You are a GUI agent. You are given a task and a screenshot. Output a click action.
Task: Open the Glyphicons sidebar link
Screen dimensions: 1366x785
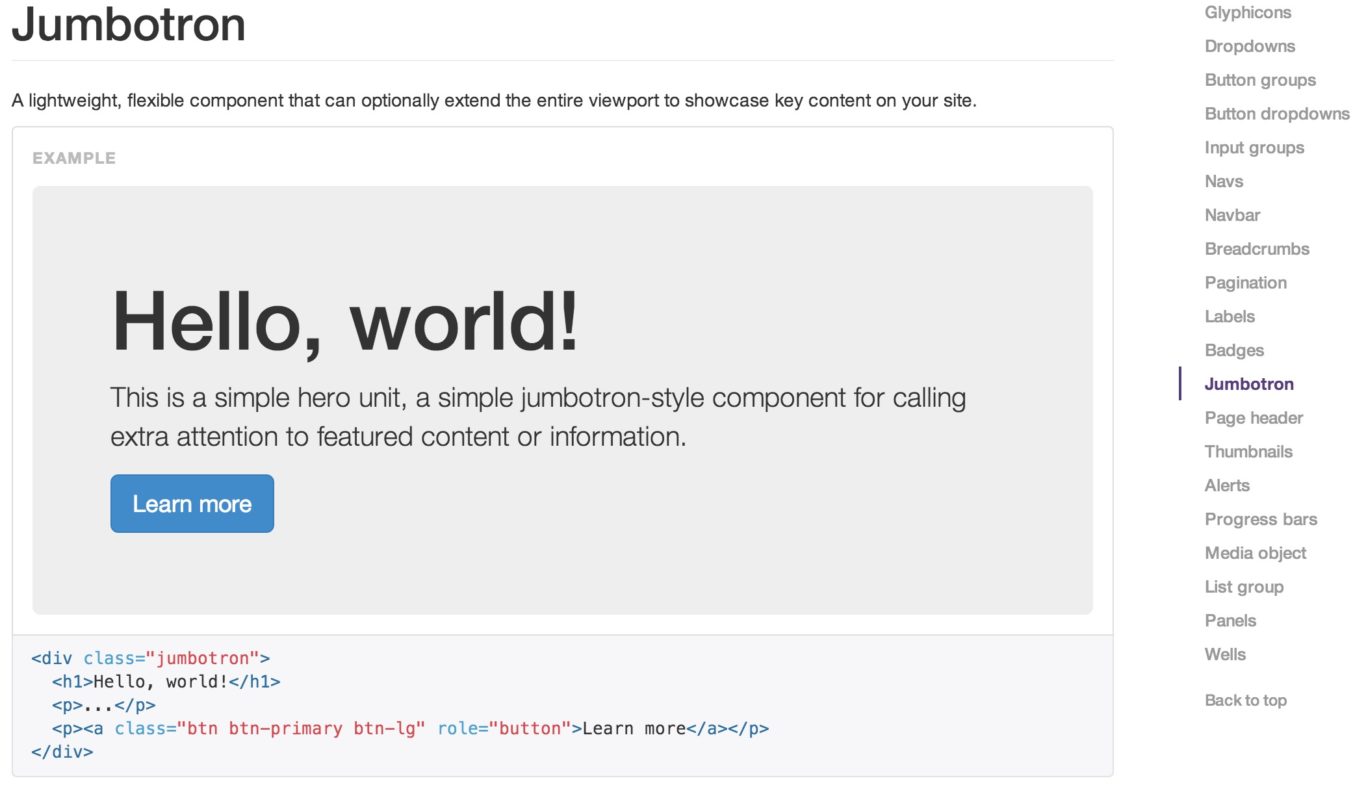[x=1247, y=13]
